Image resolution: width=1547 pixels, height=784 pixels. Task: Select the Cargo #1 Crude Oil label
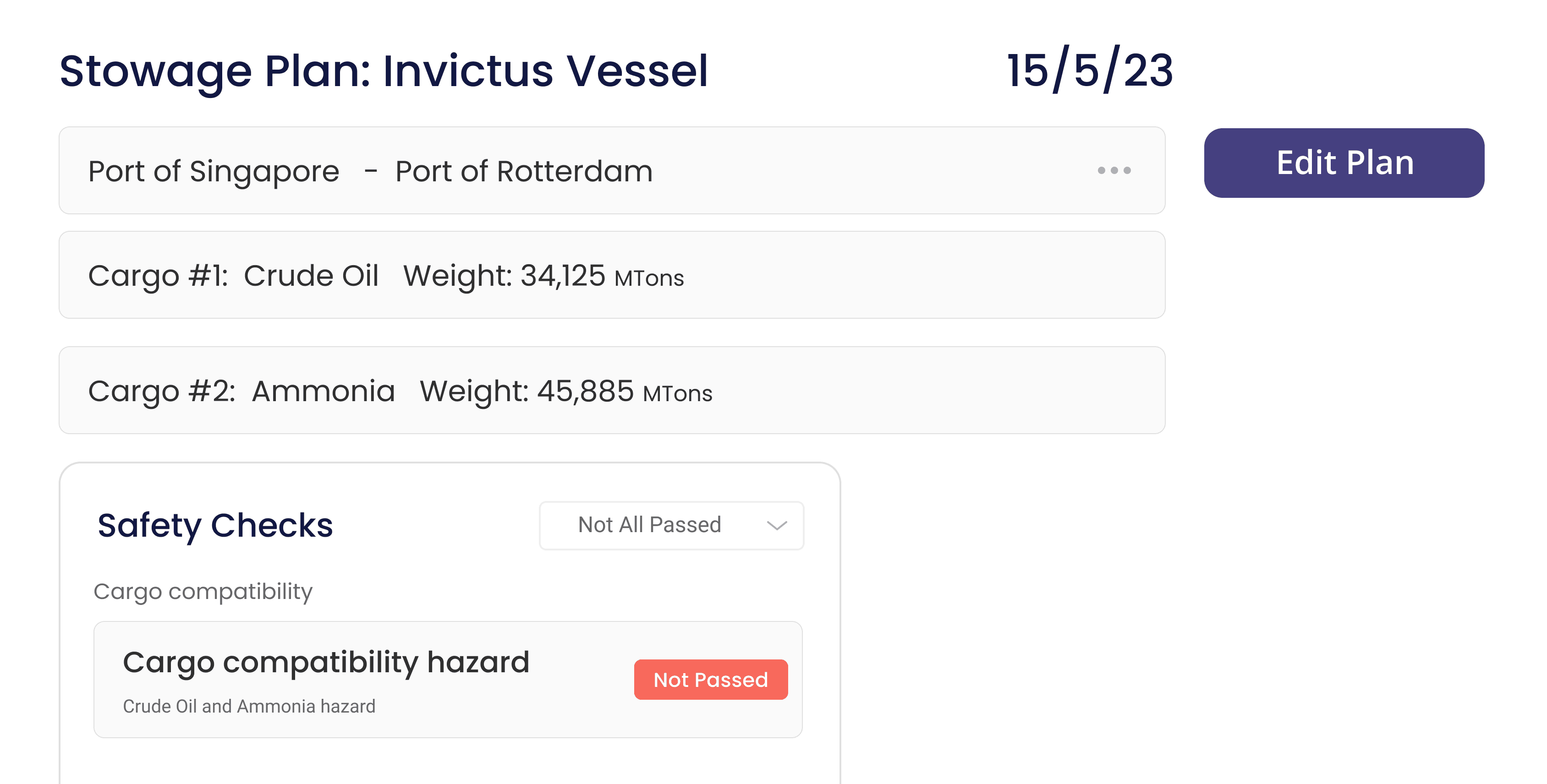233,276
